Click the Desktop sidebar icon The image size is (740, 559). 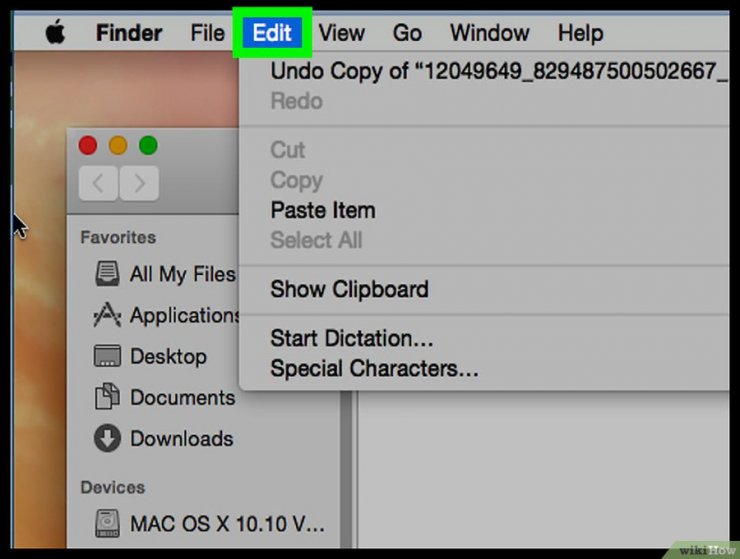[x=107, y=356]
